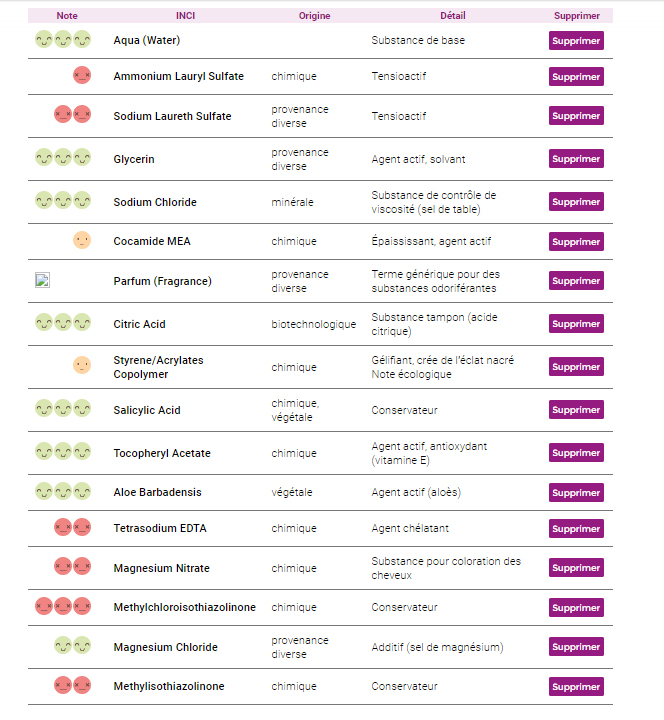664x720 pixels.
Task: Click the orange face next to Styrene/Acrylates Copolymer
Action: tap(82, 366)
